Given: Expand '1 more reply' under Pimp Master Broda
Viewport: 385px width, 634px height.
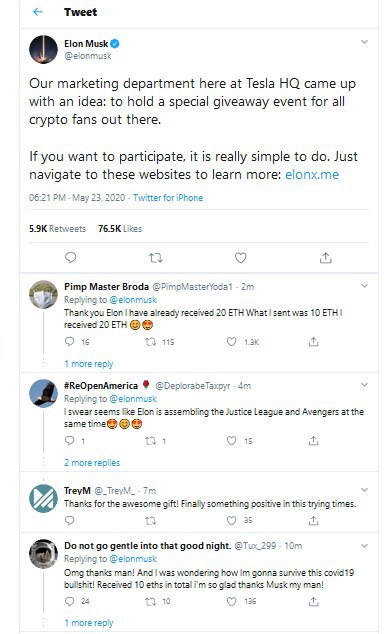Looking at the screenshot, I should [89, 364].
